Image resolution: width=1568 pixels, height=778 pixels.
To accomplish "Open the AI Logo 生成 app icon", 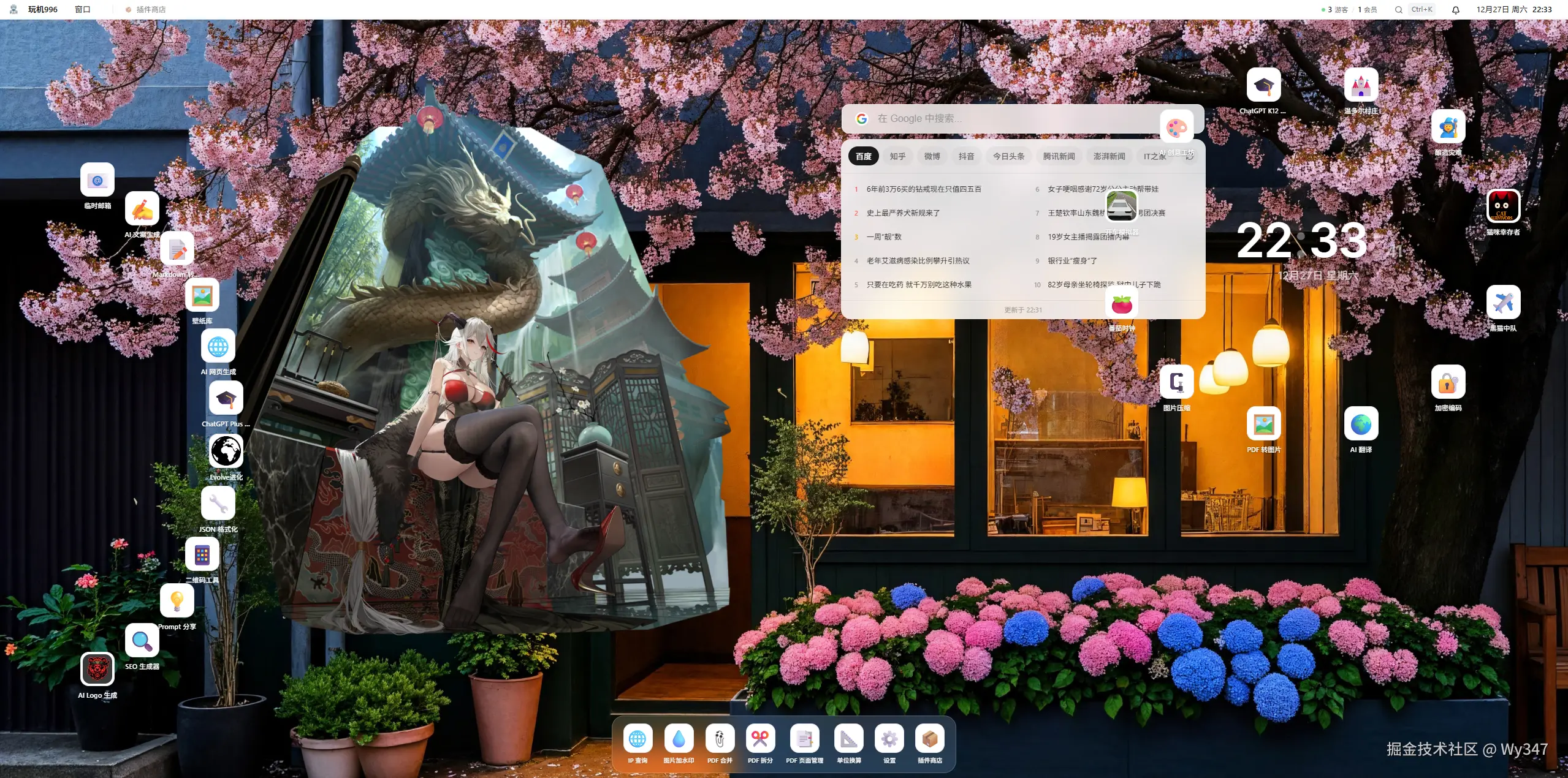I will (97, 670).
